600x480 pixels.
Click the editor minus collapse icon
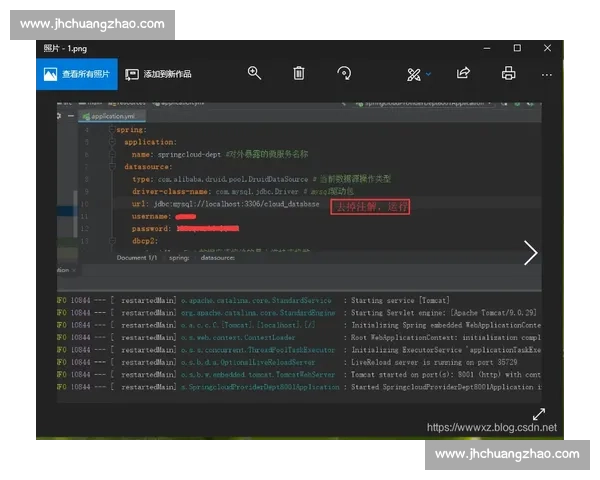(71, 116)
